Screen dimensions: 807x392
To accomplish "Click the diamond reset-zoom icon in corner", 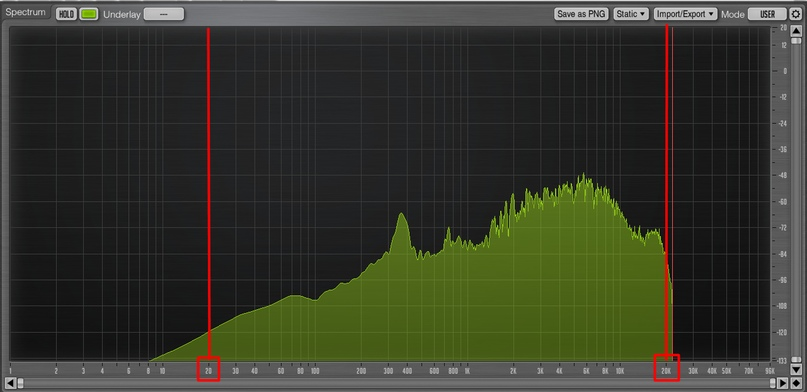I will [796, 383].
